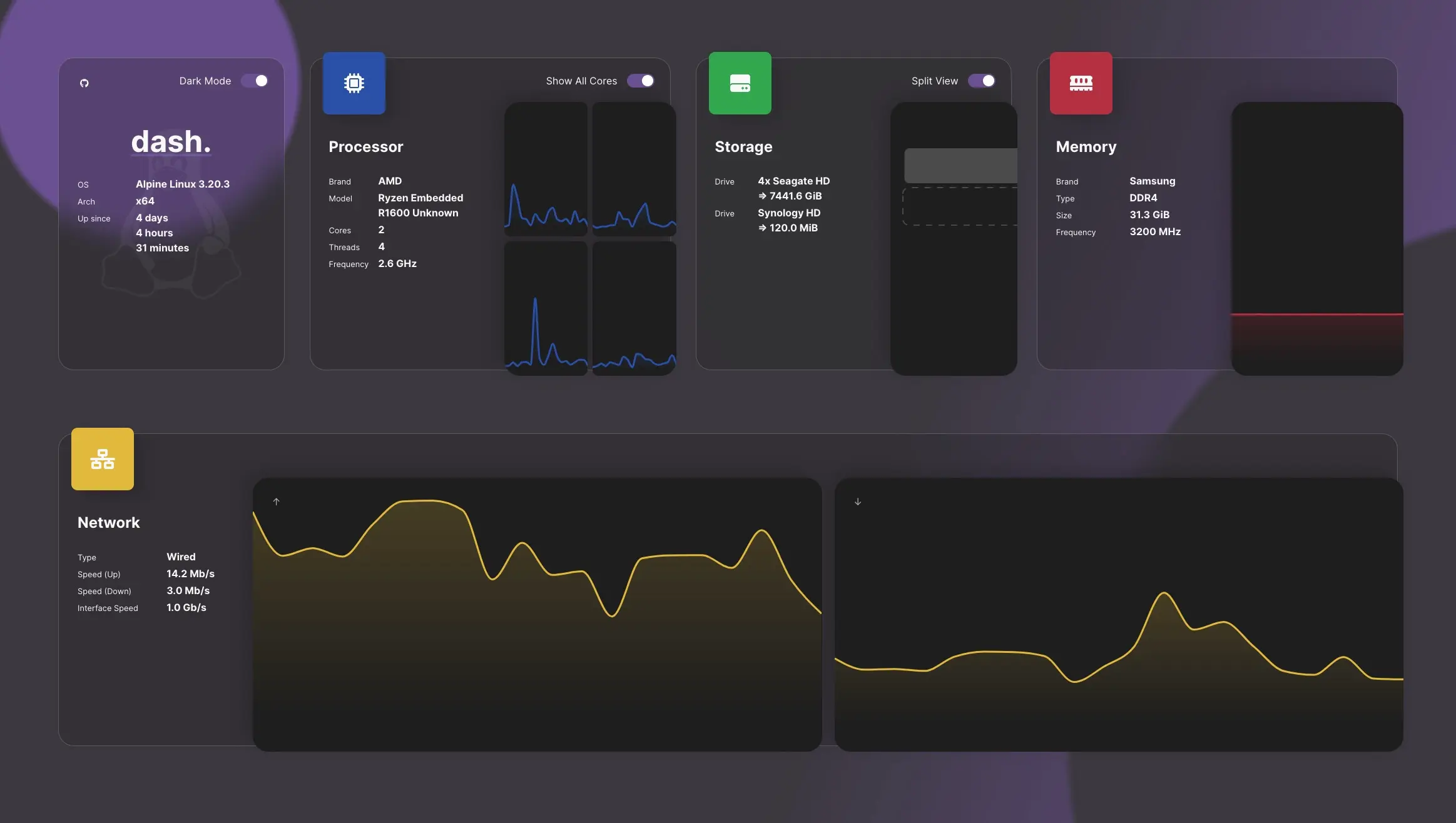Image resolution: width=1456 pixels, height=823 pixels.
Task: Click the GitHub icon in dash card
Action: (84, 83)
